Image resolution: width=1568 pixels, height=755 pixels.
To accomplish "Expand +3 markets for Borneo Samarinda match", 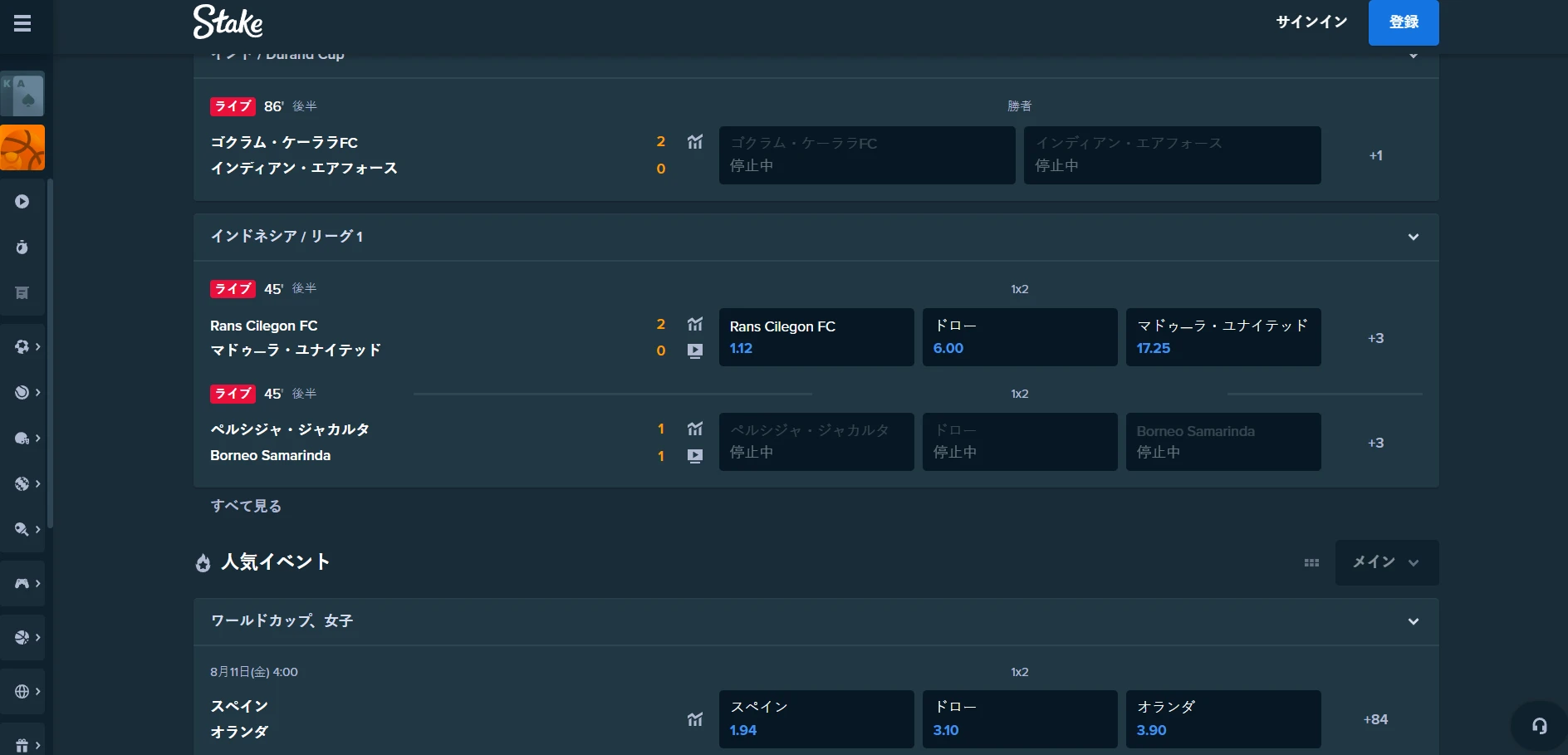I will (x=1376, y=443).
